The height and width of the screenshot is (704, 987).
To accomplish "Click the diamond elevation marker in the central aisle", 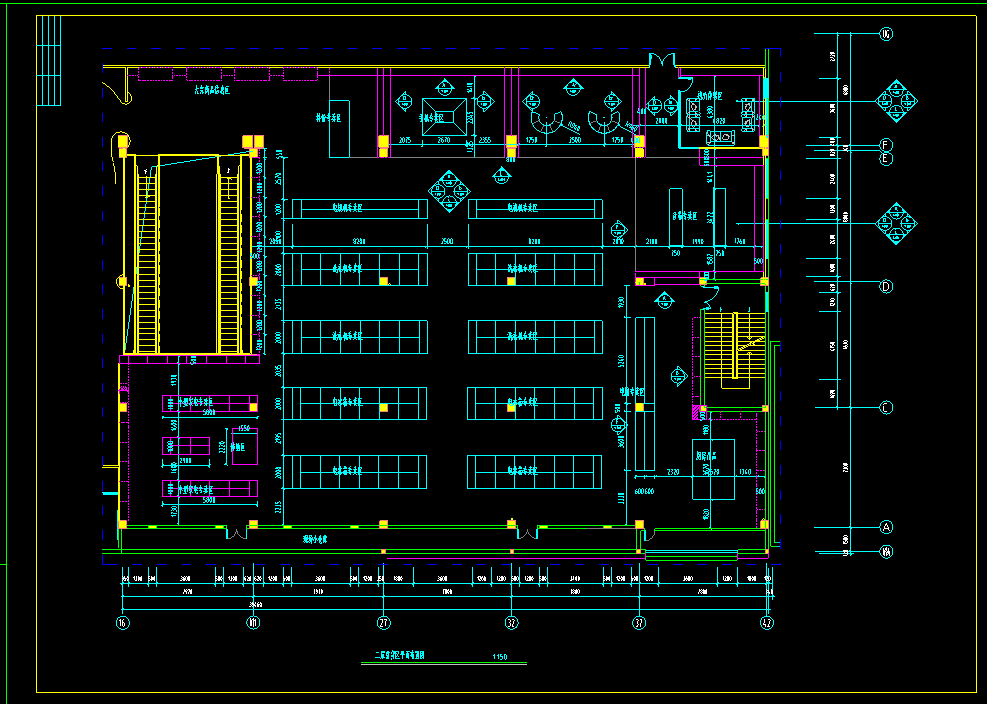I will (448, 189).
